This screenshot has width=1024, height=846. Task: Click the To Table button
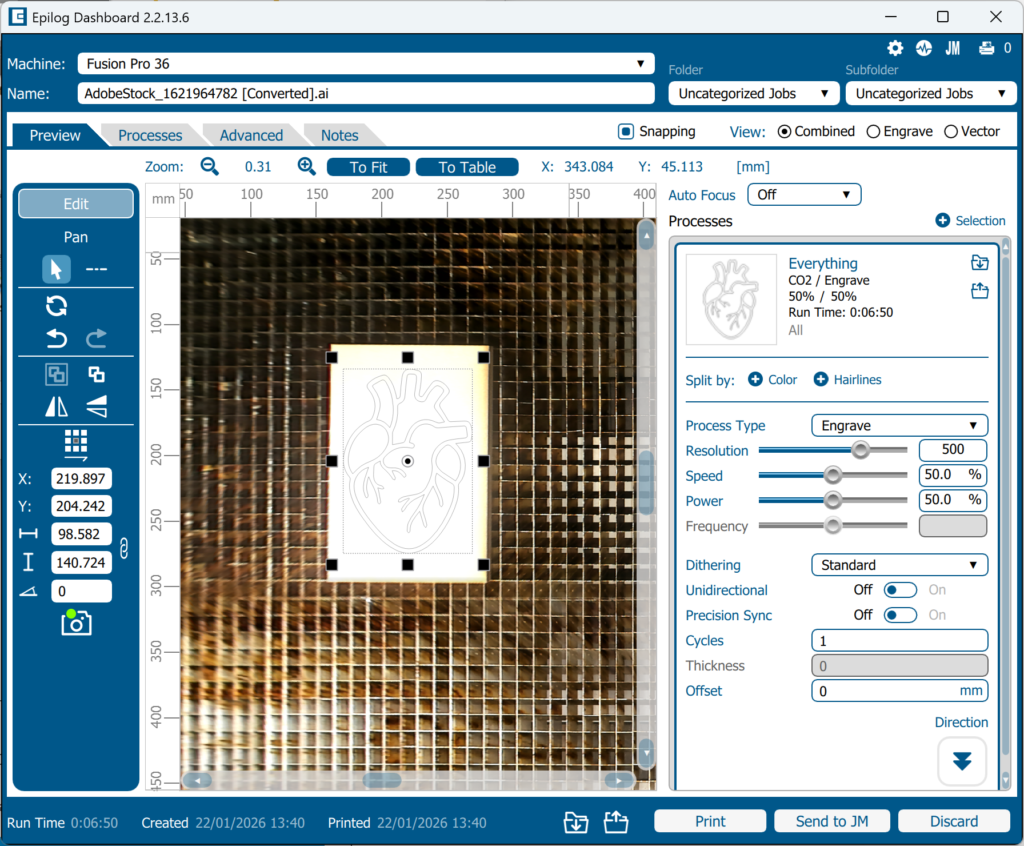click(x=467, y=167)
